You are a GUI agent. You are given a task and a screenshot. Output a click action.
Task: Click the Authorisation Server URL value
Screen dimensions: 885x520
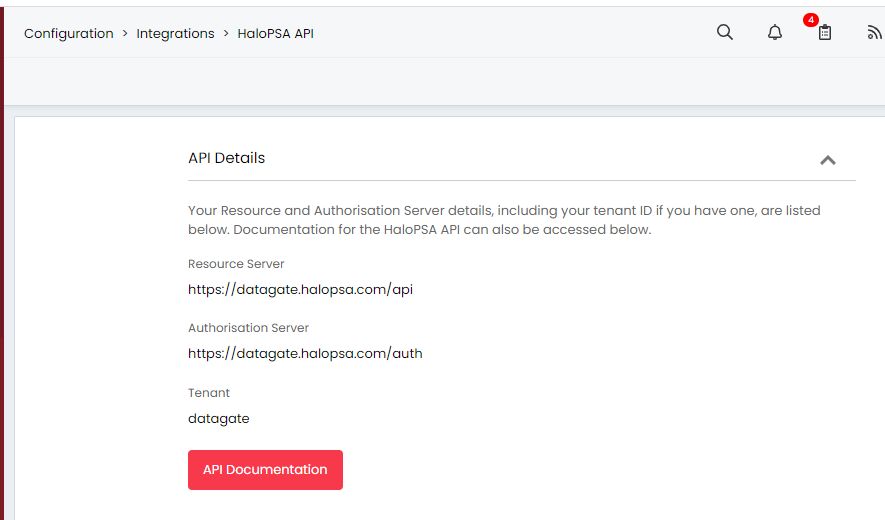pyautogui.click(x=305, y=353)
